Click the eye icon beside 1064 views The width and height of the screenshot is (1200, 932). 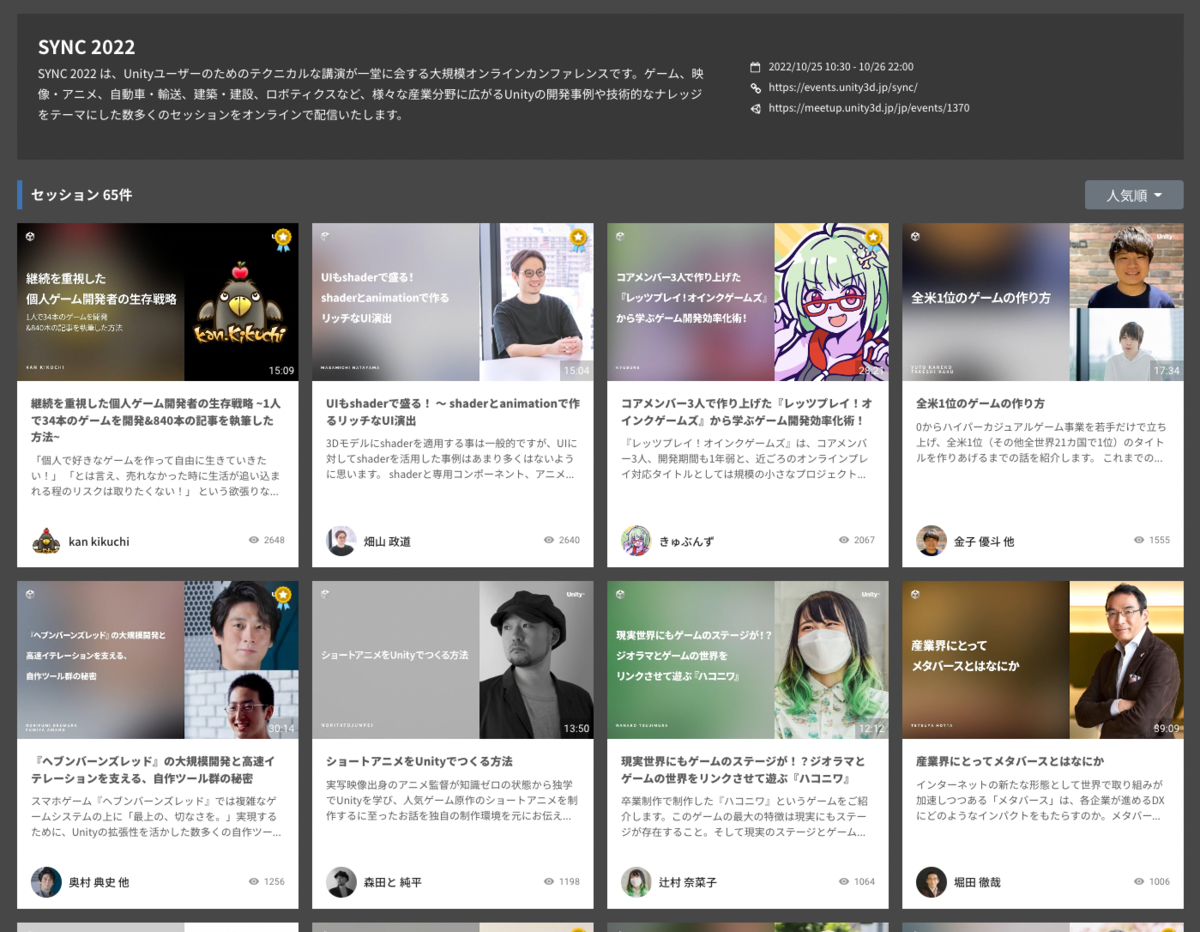click(x=844, y=882)
